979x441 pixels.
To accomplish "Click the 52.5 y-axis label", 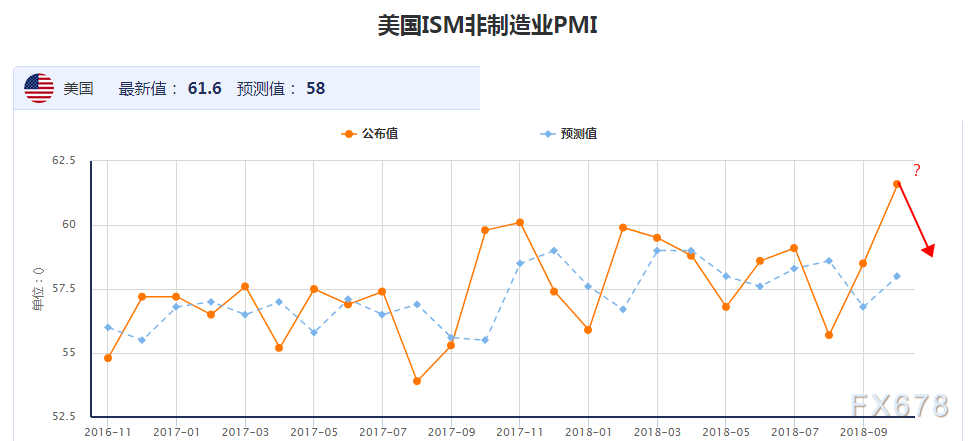I will pos(64,417).
